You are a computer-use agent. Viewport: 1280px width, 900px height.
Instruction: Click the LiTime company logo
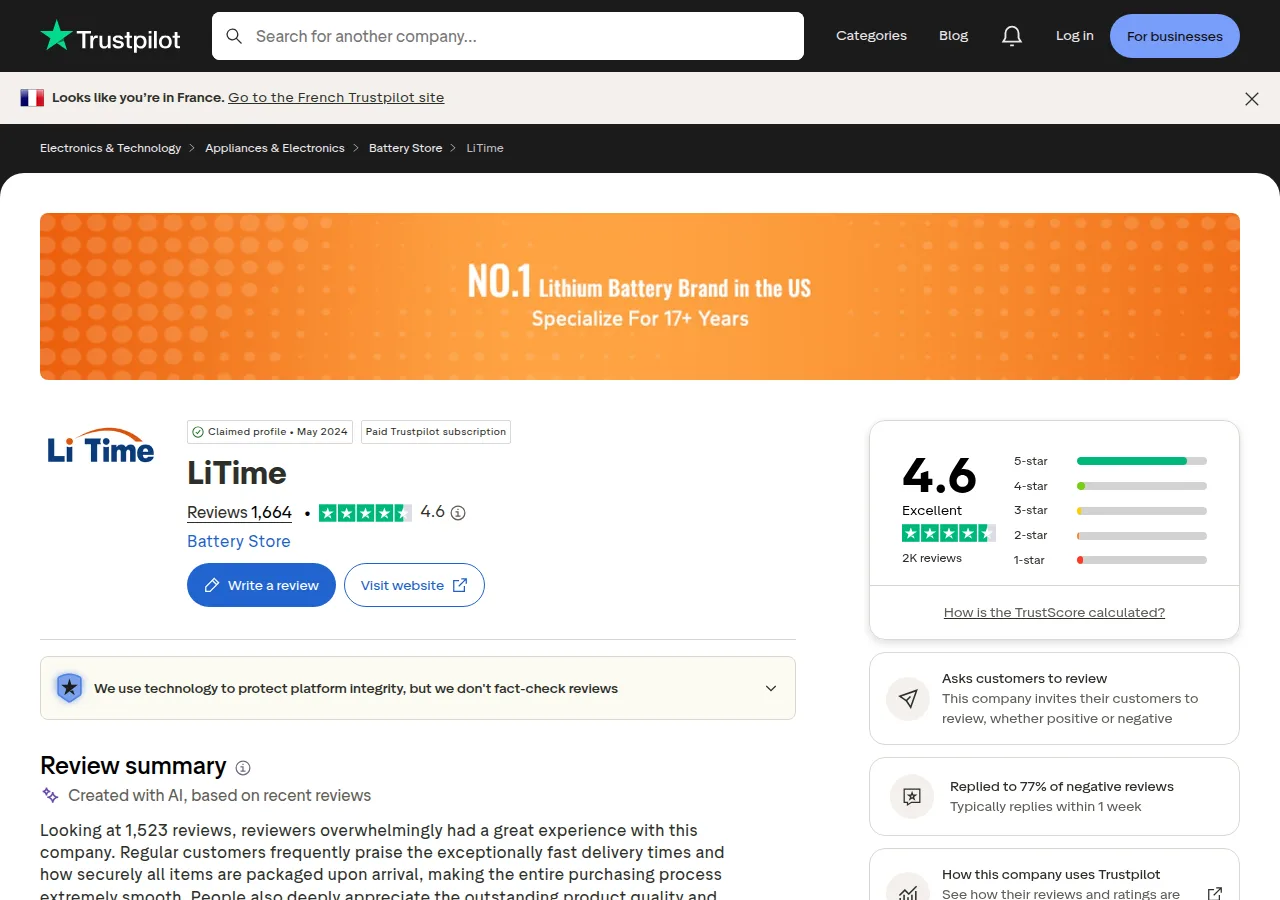[x=101, y=446]
